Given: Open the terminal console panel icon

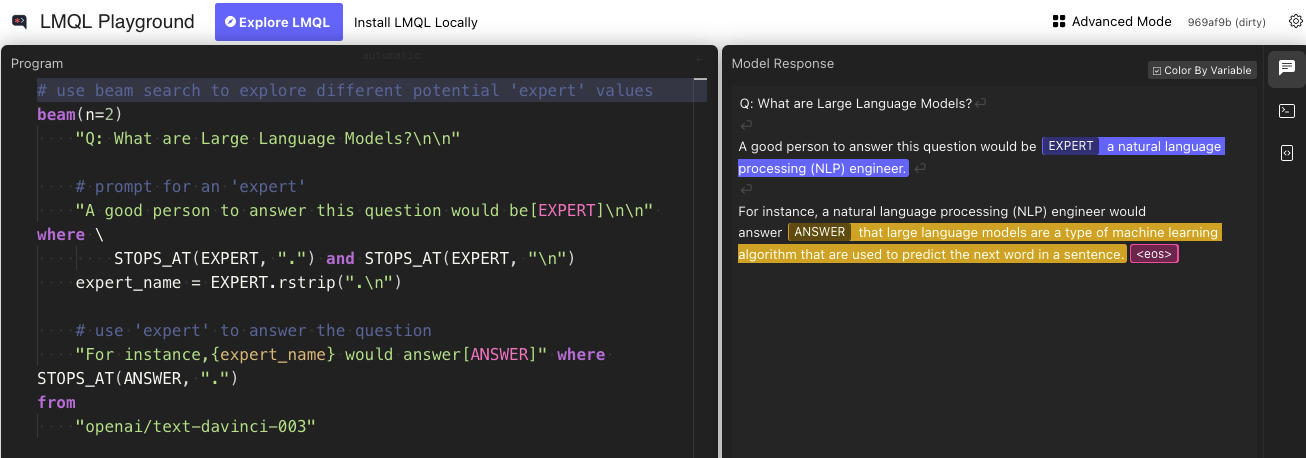Looking at the screenshot, I should pos(1287,111).
